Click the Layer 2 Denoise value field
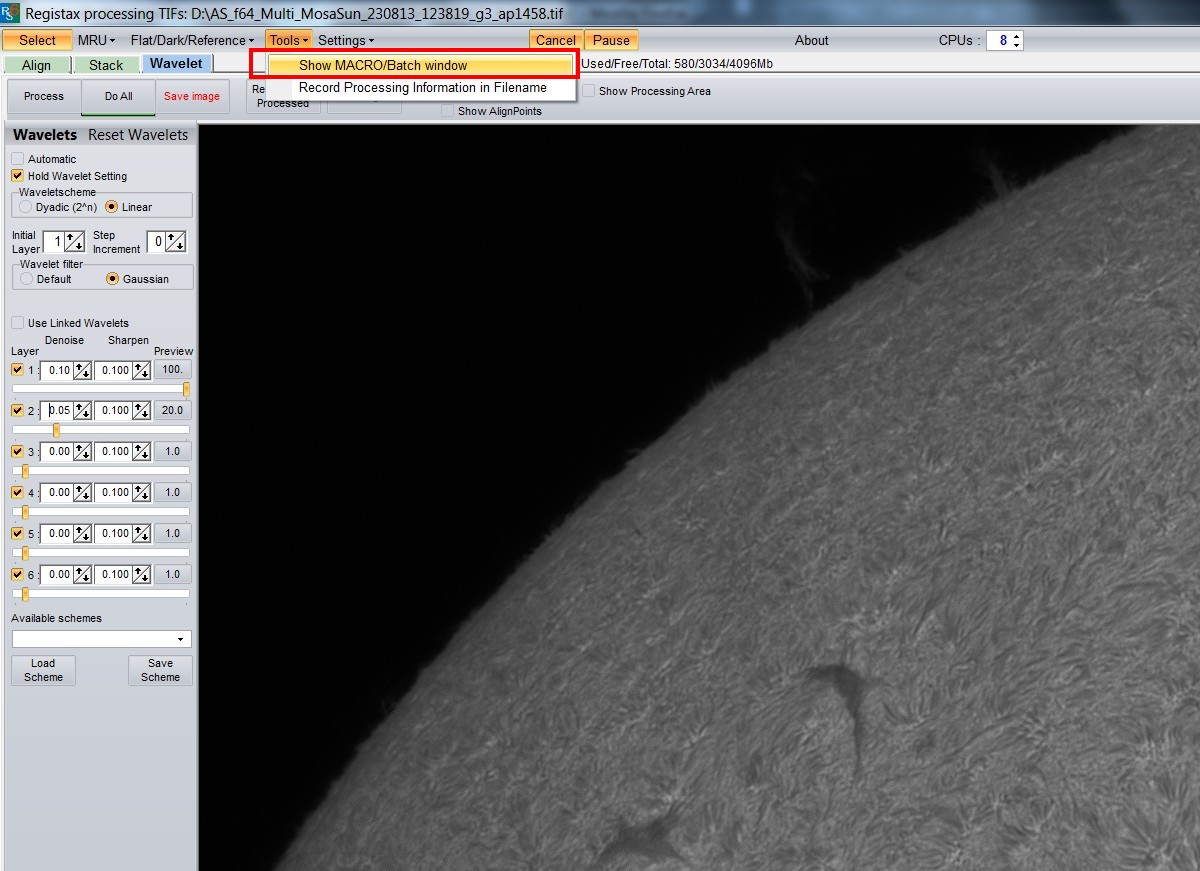This screenshot has height=871, width=1200. coord(58,410)
